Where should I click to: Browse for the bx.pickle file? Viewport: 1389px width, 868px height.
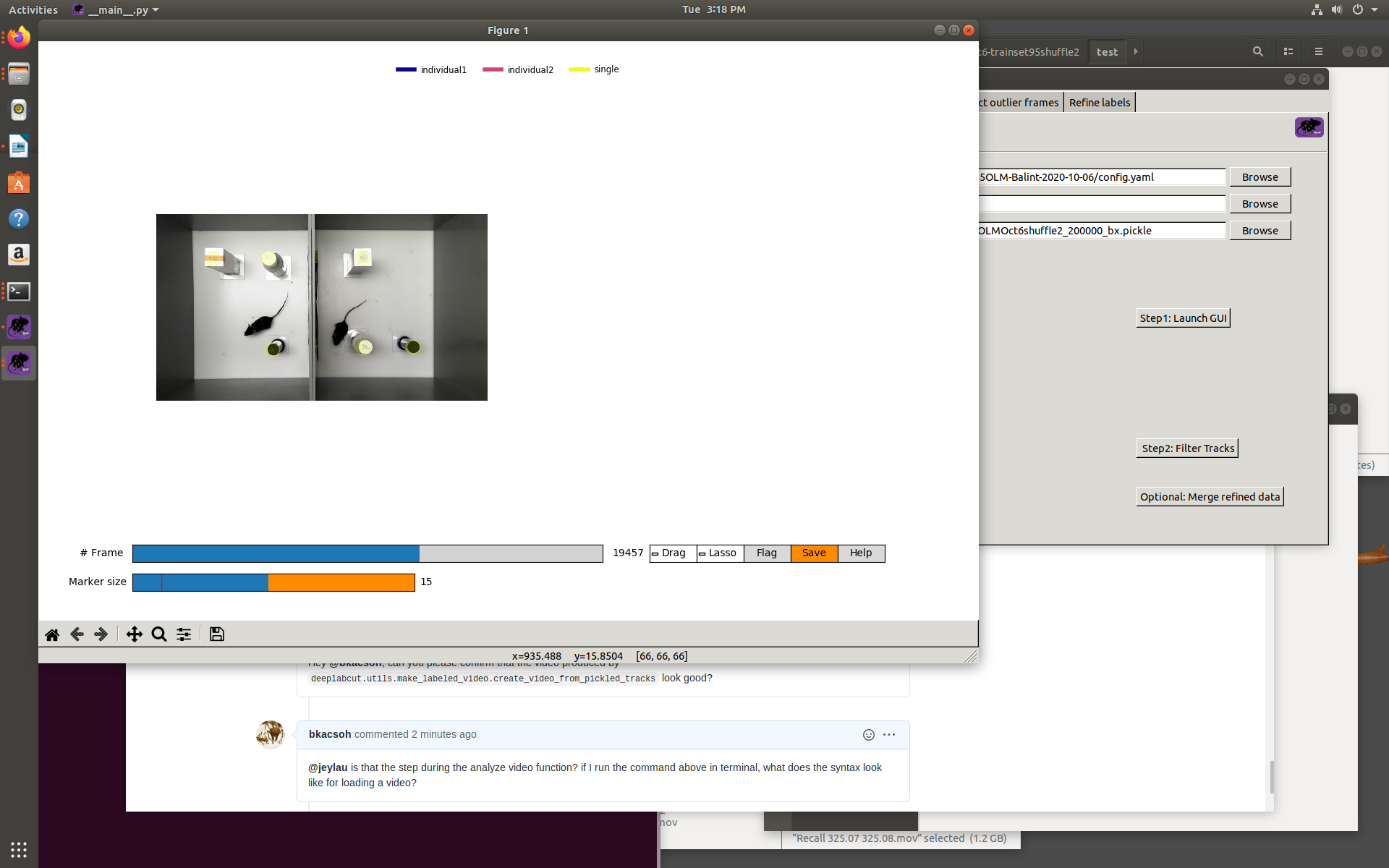pyautogui.click(x=1260, y=231)
